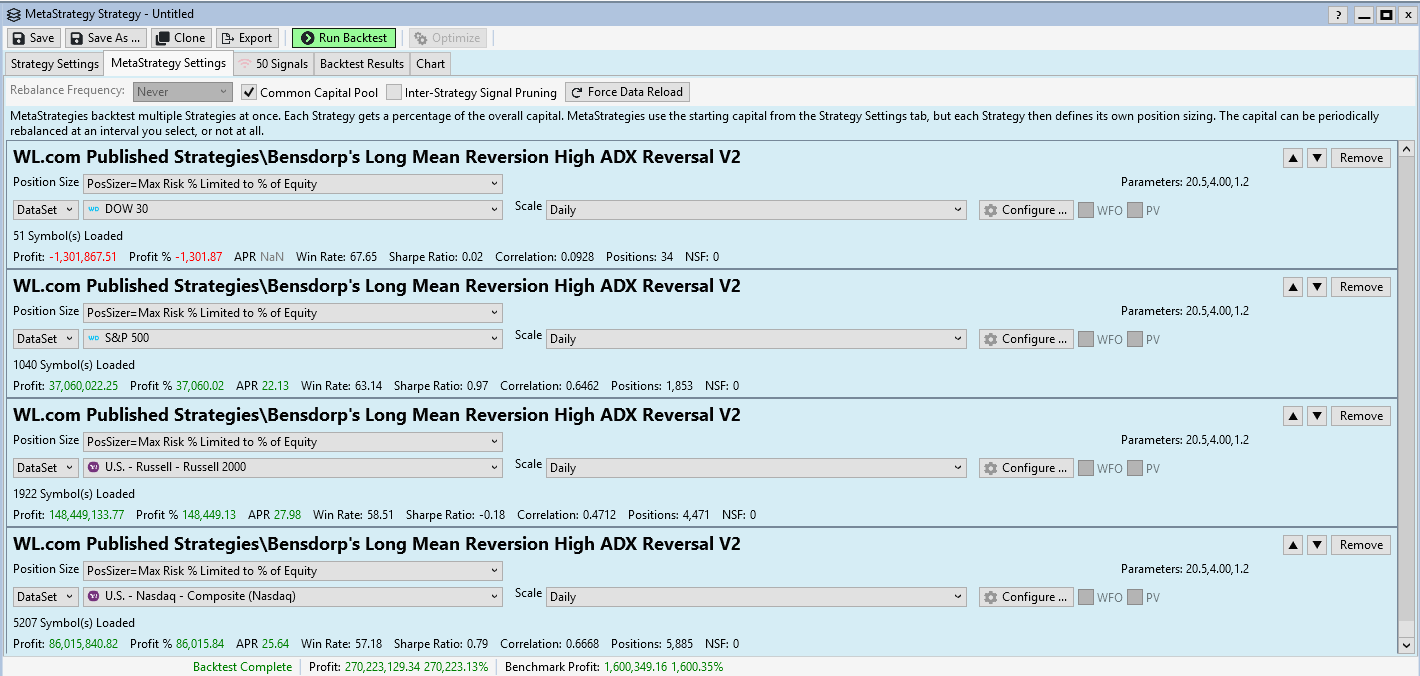Move the DOW 30 strategy down
Screen dimensions: 1420x676
(1317, 158)
